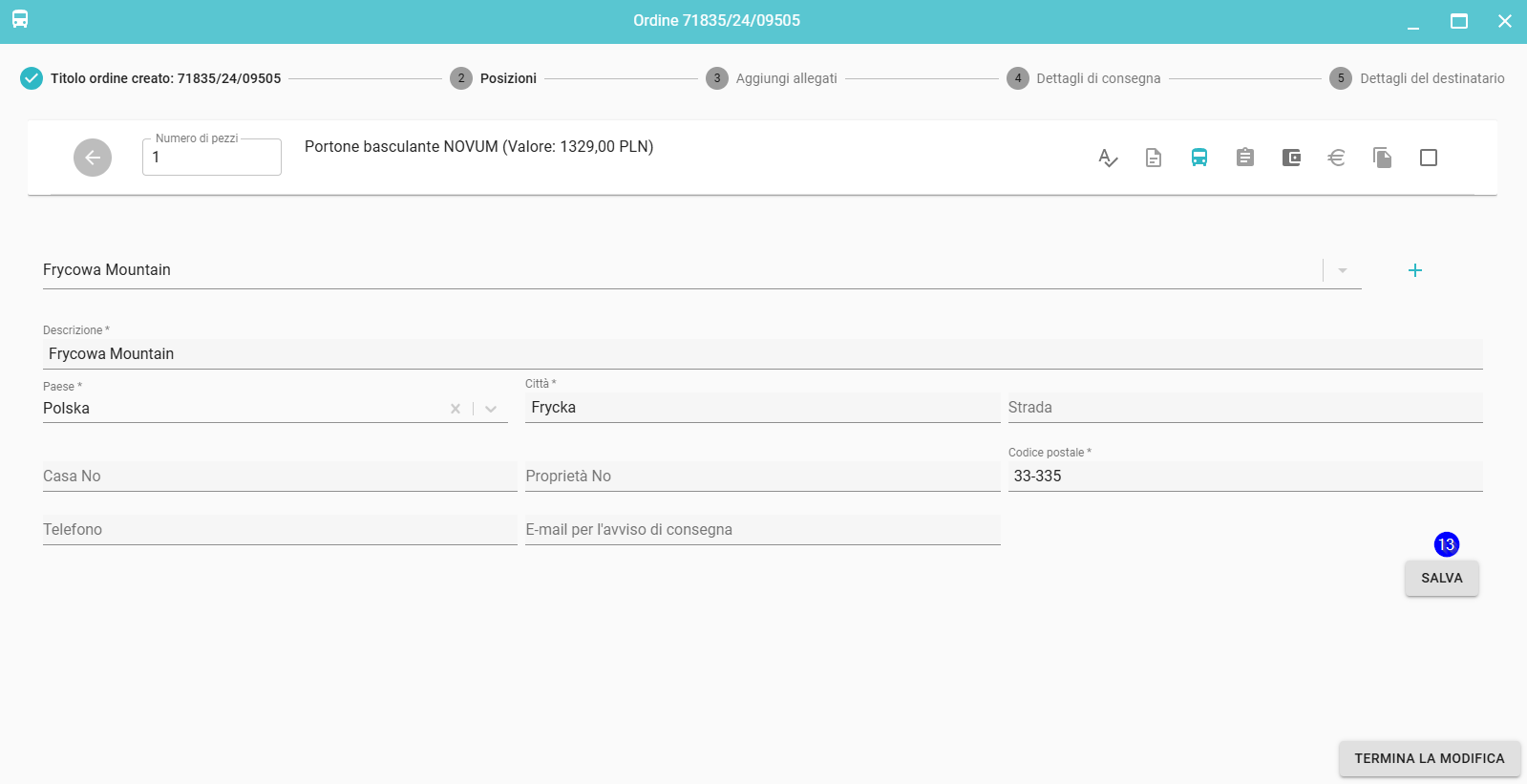Open the Paese country dropdown chevron
The width and height of the screenshot is (1527, 784).
click(491, 409)
